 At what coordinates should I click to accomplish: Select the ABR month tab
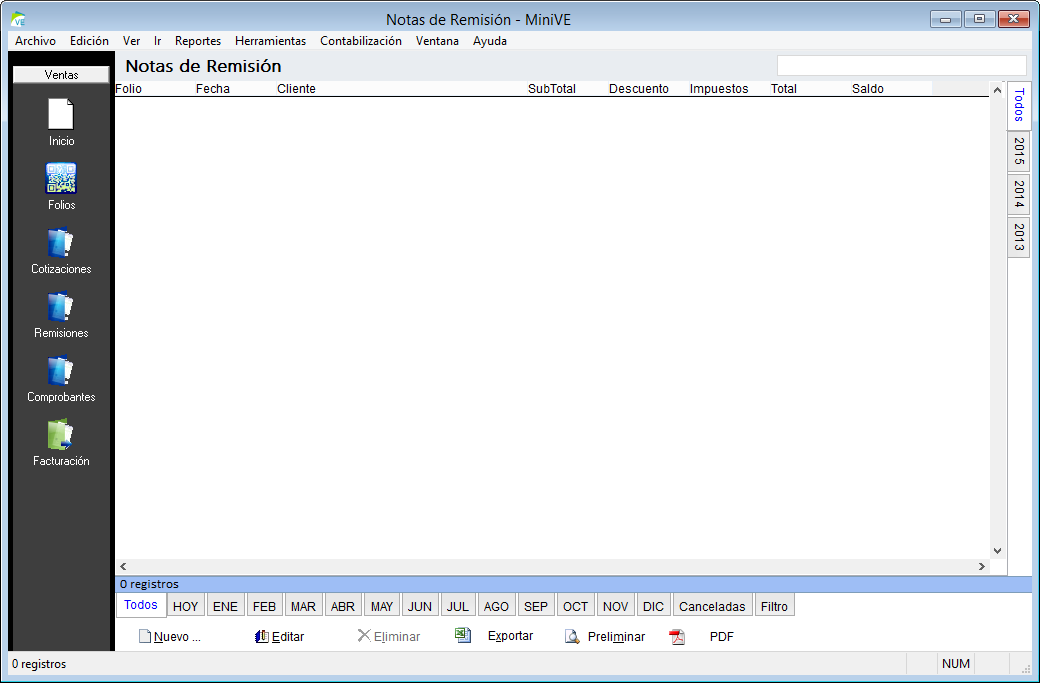click(x=342, y=606)
